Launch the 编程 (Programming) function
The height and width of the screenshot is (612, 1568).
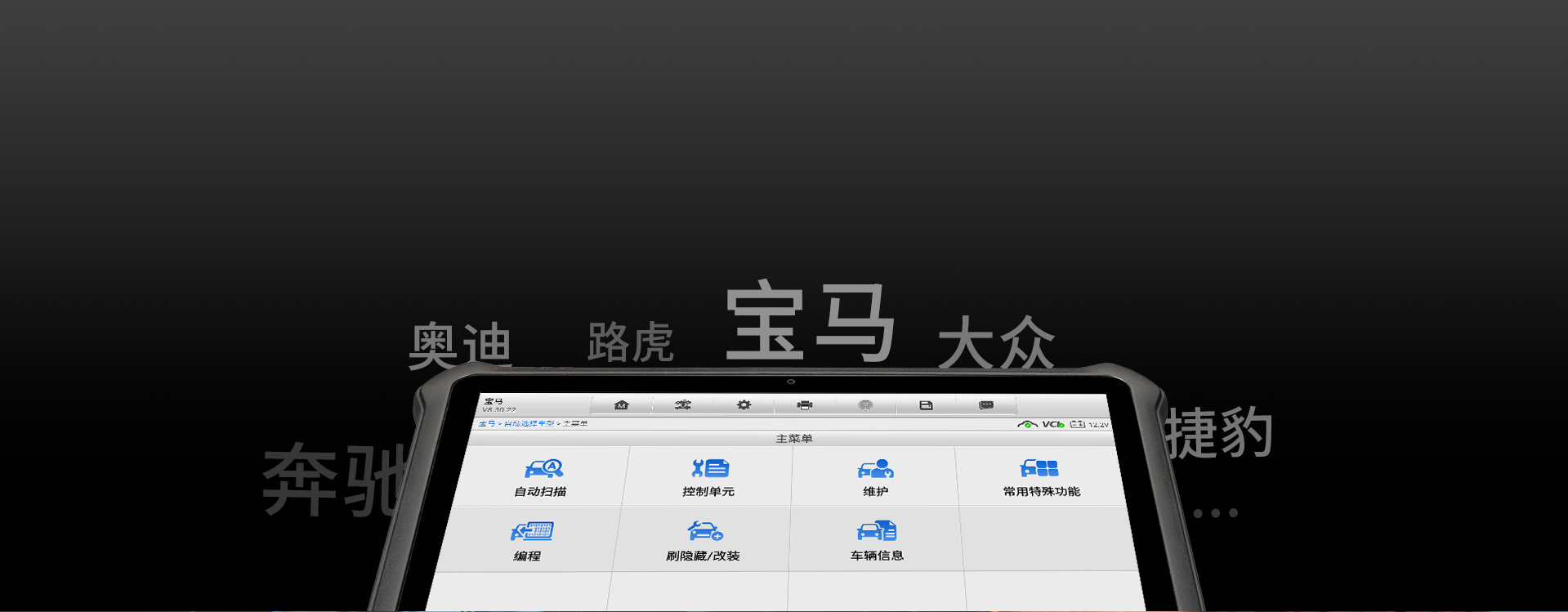point(529,541)
